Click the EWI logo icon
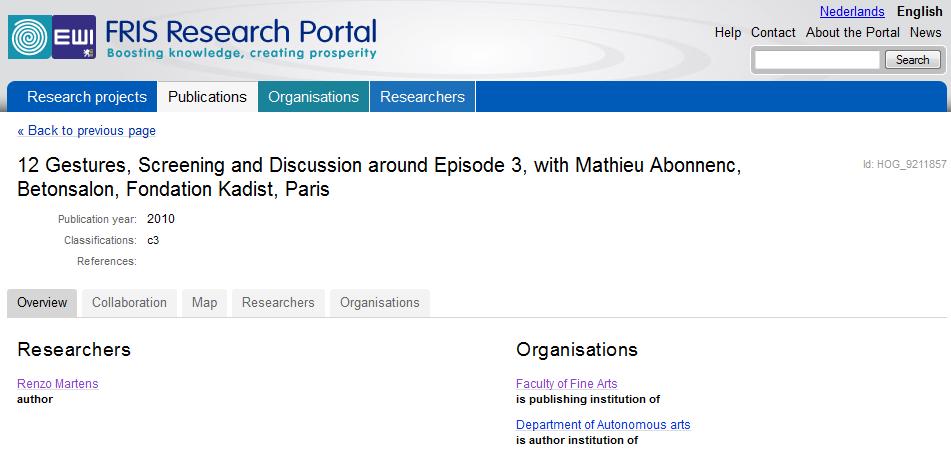Image resolution: width=951 pixels, height=459 pixels. coord(74,37)
